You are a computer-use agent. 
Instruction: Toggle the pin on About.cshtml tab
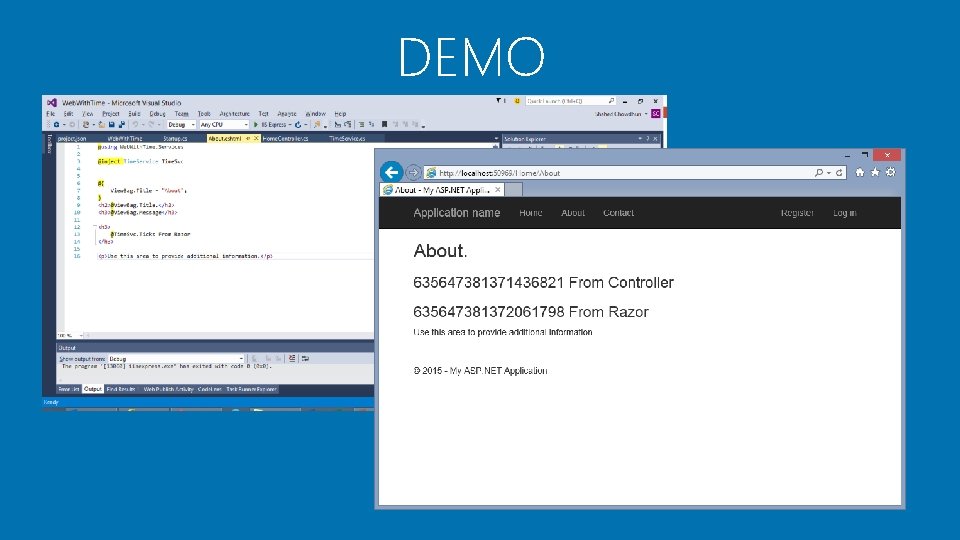click(248, 138)
